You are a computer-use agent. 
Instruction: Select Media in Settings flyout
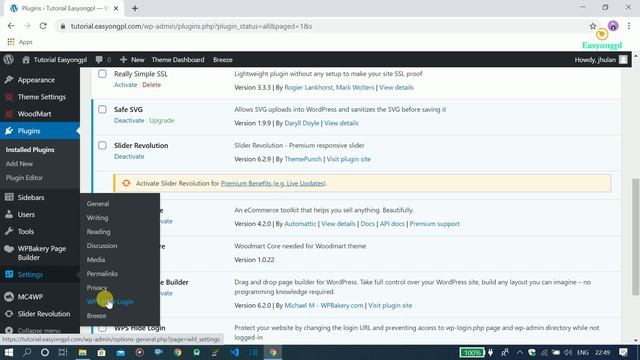[x=96, y=260]
